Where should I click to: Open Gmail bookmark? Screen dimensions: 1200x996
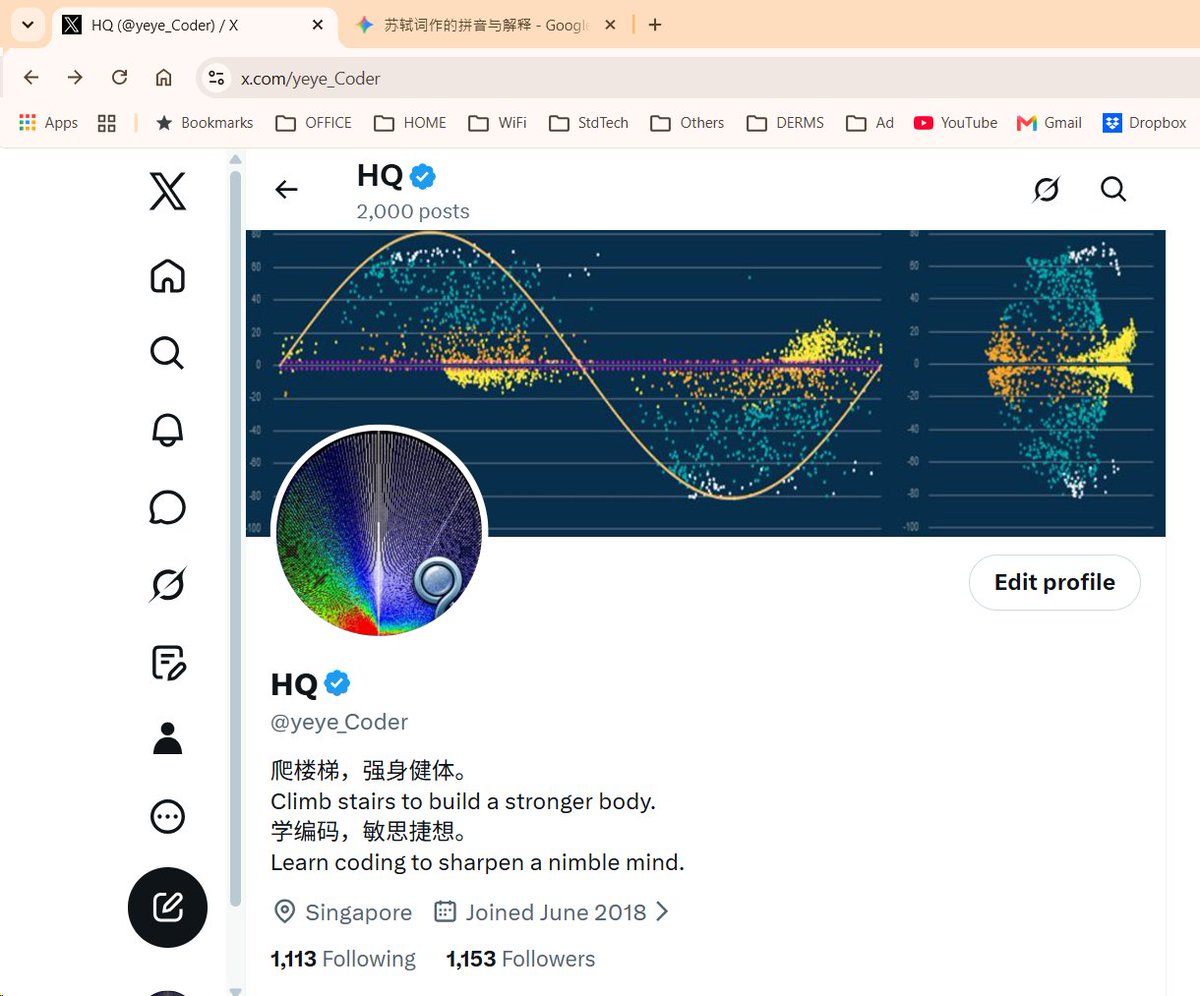1049,122
